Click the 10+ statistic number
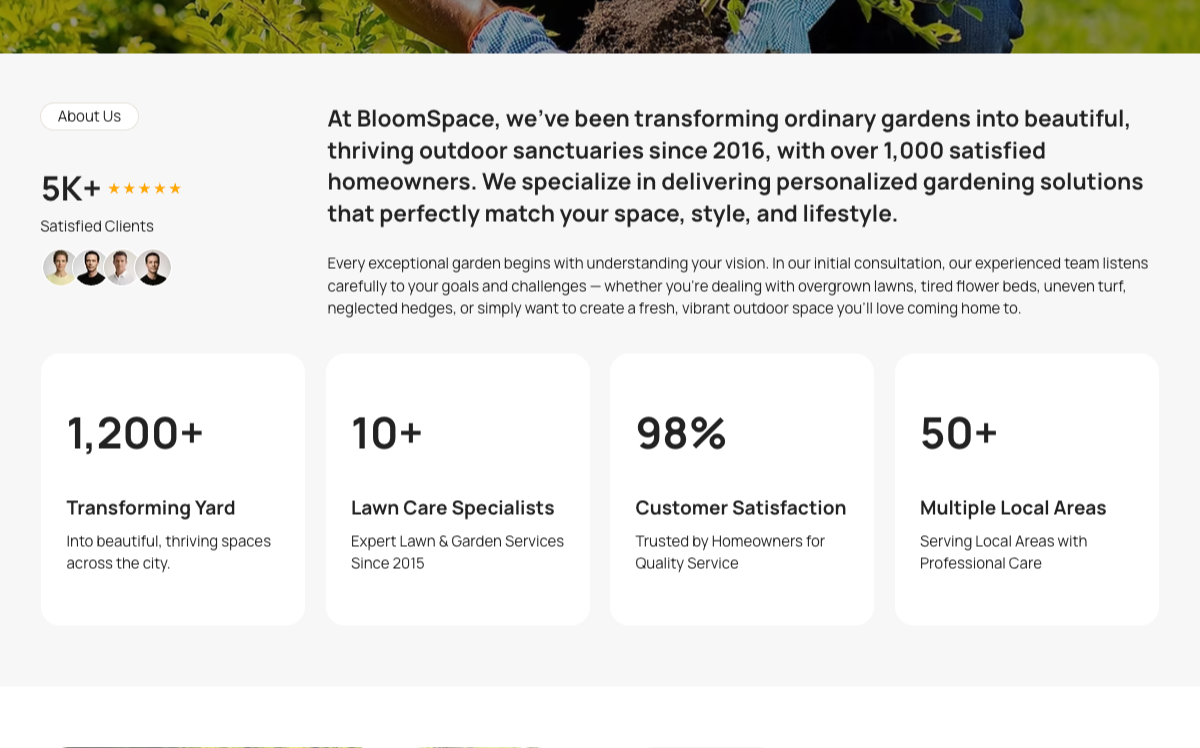 (x=387, y=433)
